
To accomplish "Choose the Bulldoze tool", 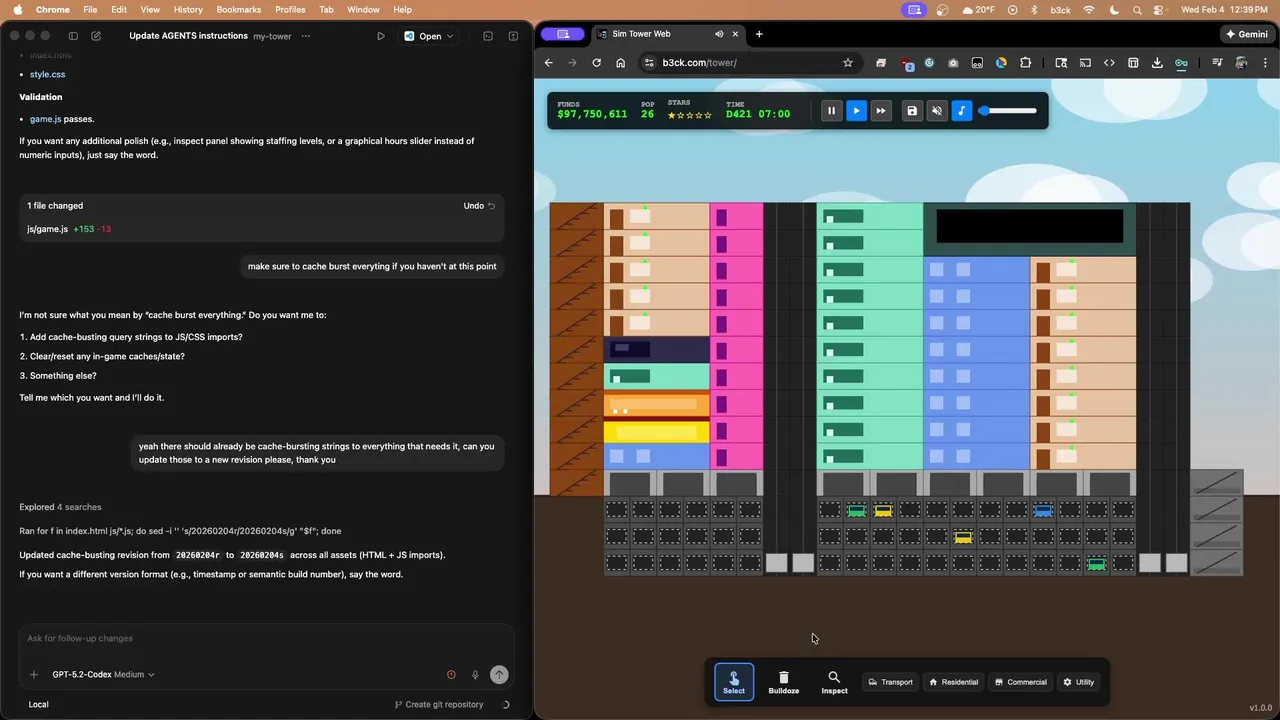I will (784, 682).
